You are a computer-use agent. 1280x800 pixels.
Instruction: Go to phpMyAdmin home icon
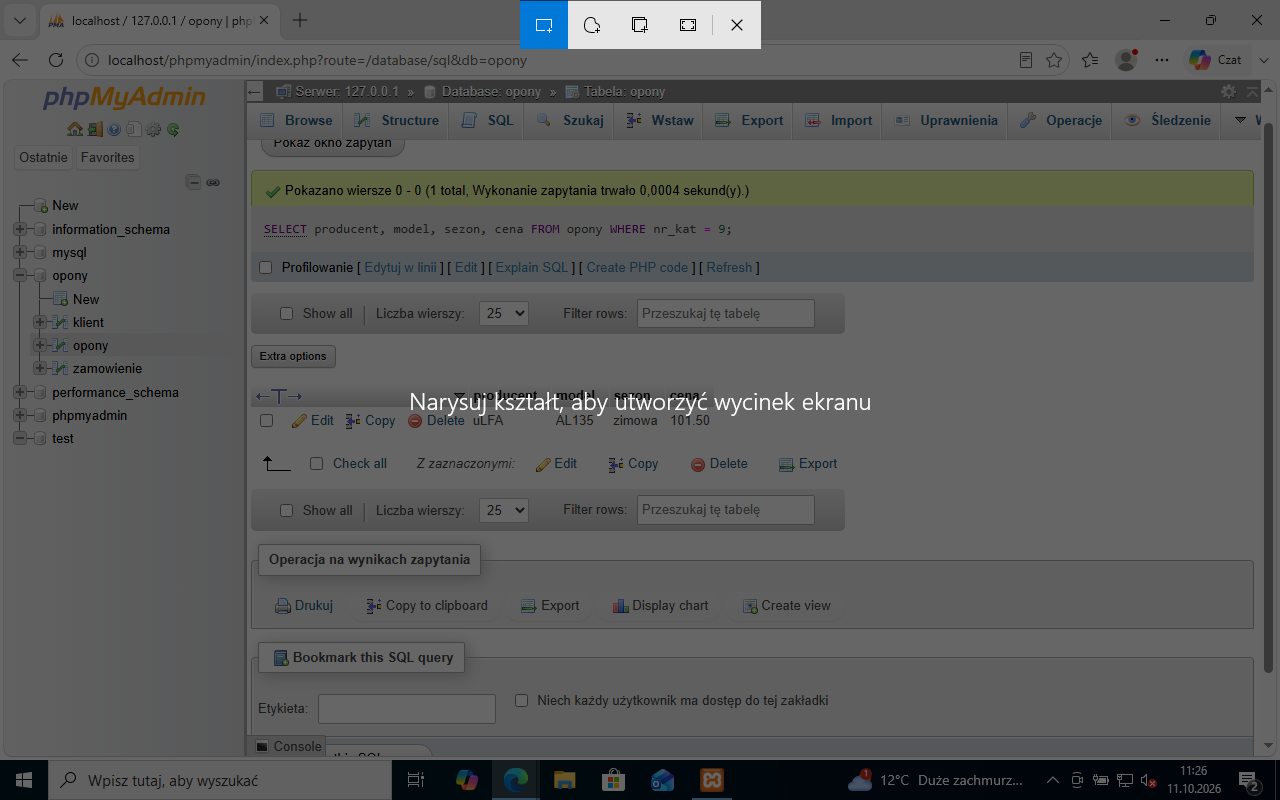pos(75,129)
